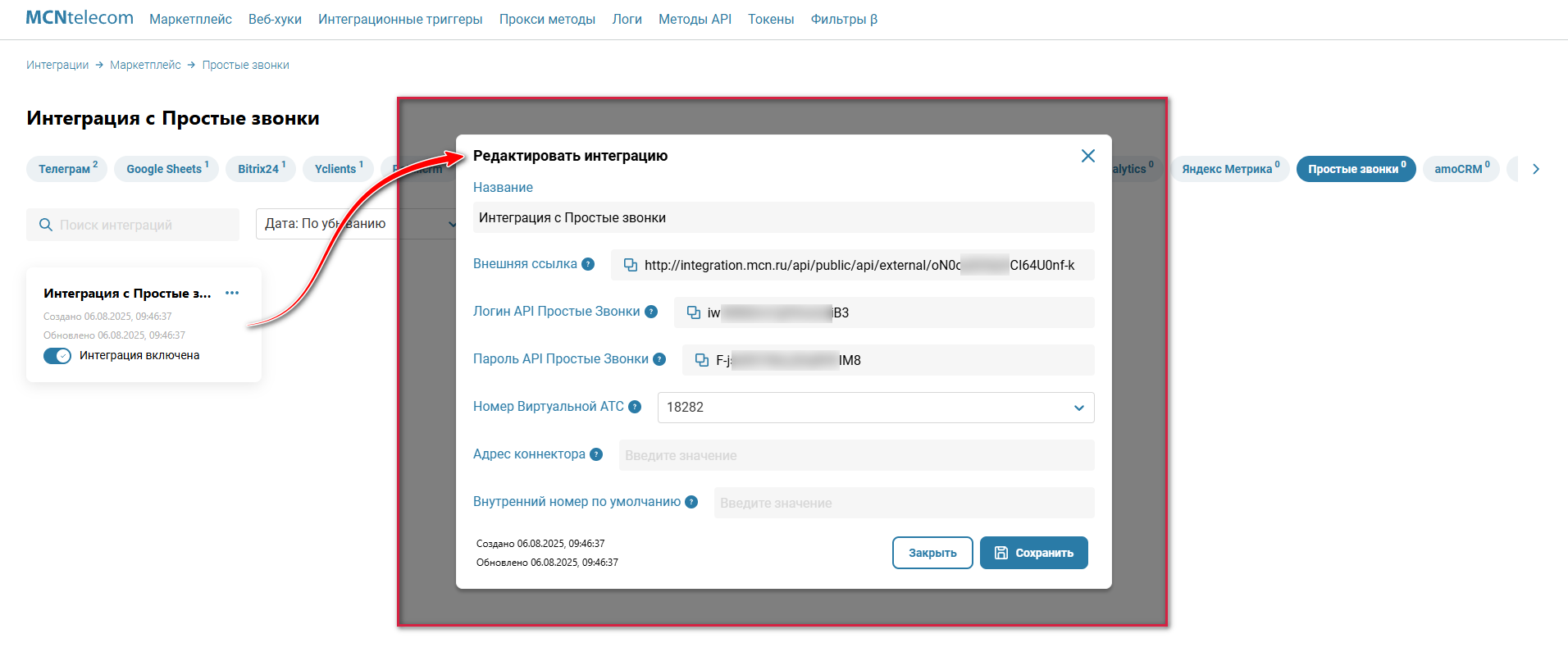Copy the API password value icon
Image resolution: width=1568 pixels, height=652 pixels.
(x=702, y=360)
